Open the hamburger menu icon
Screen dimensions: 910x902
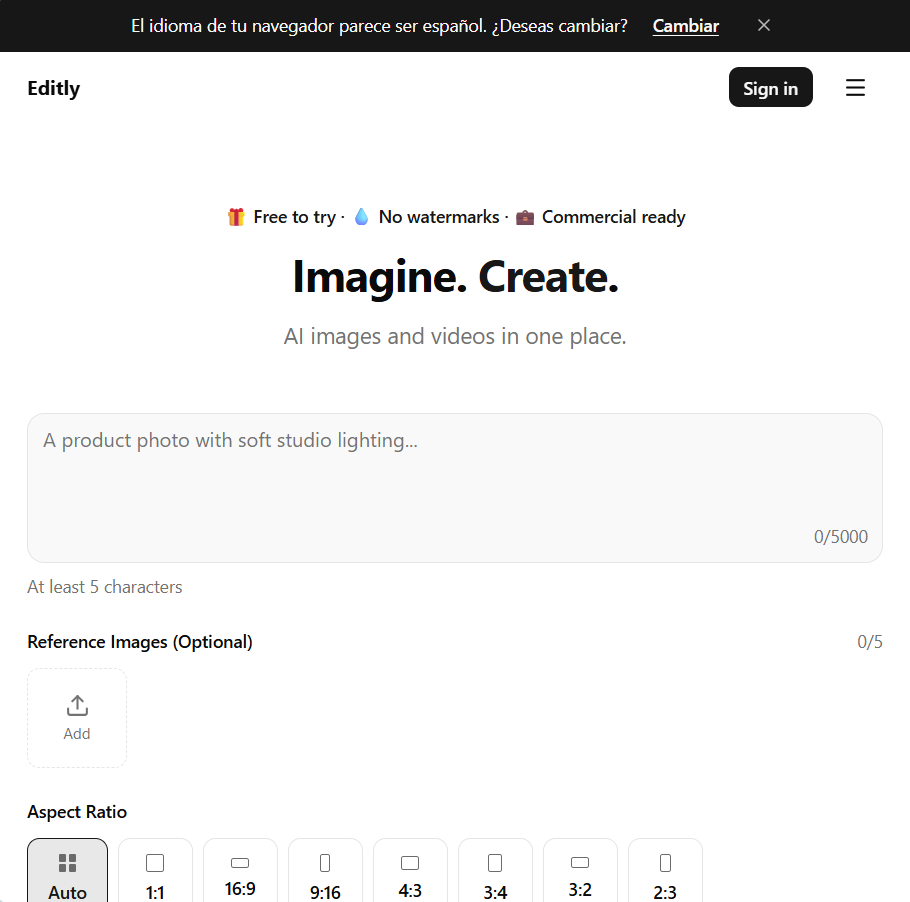(x=855, y=88)
